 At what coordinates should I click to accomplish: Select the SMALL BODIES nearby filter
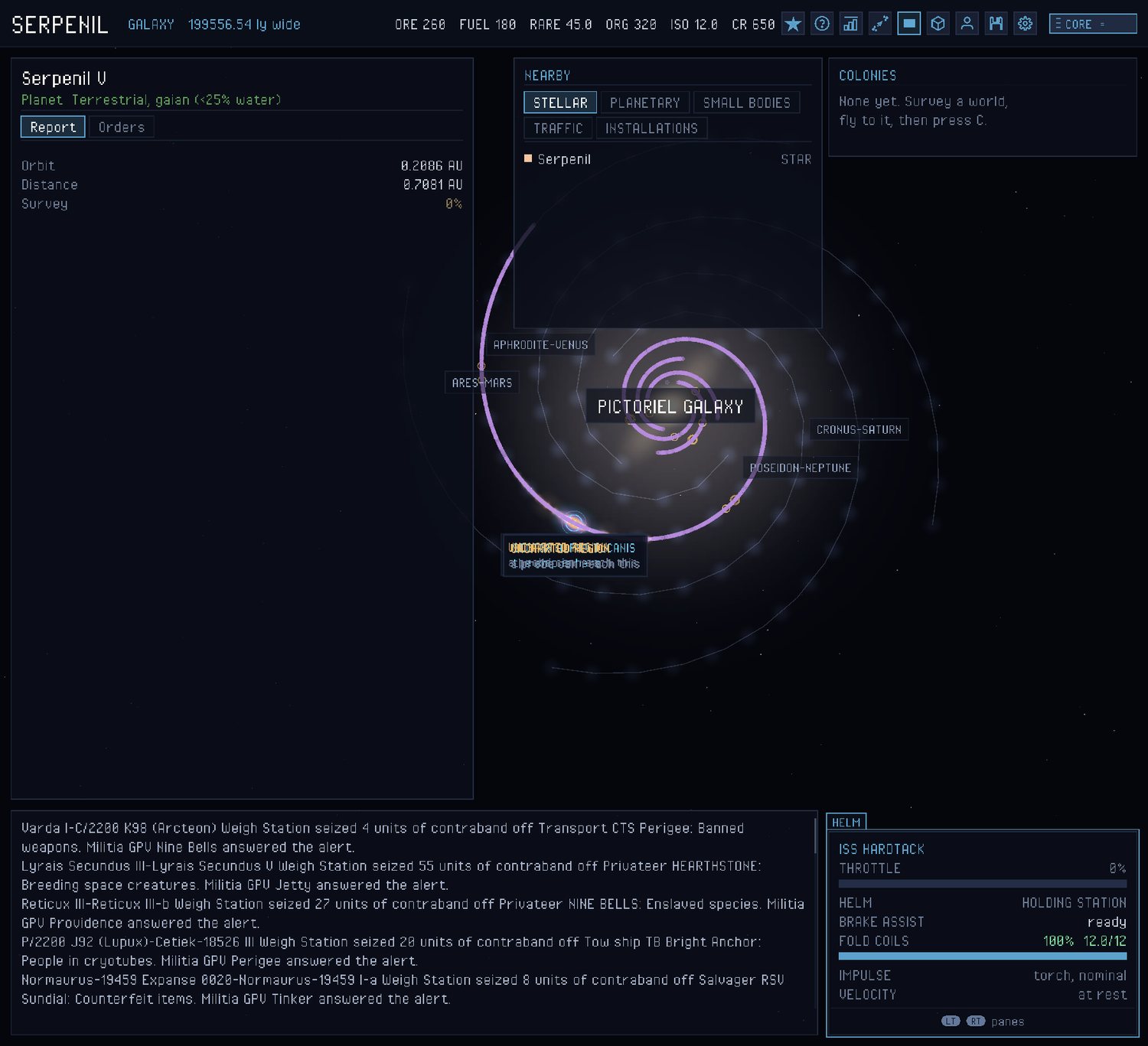[747, 103]
